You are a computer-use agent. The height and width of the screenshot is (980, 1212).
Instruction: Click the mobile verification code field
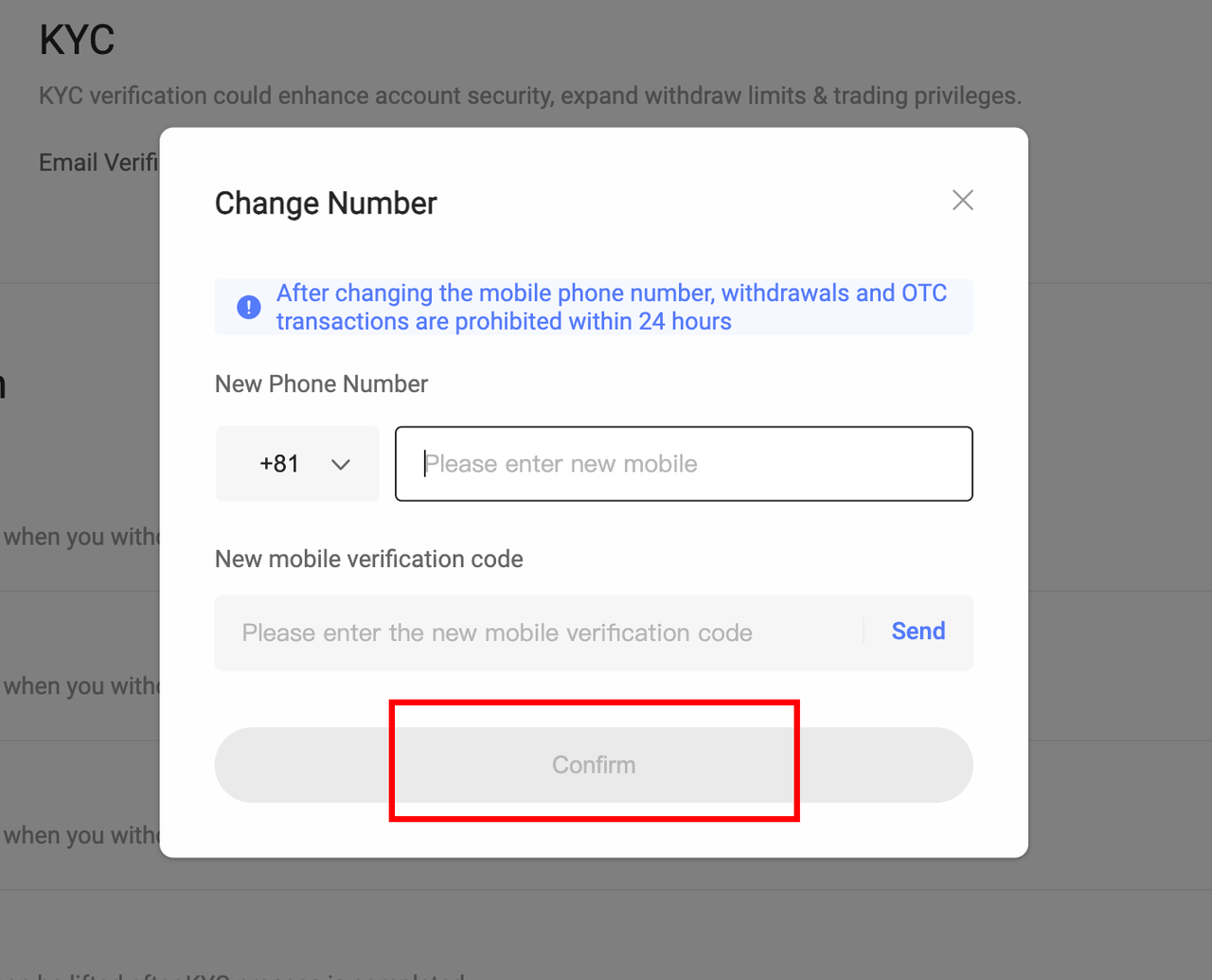tap(540, 633)
